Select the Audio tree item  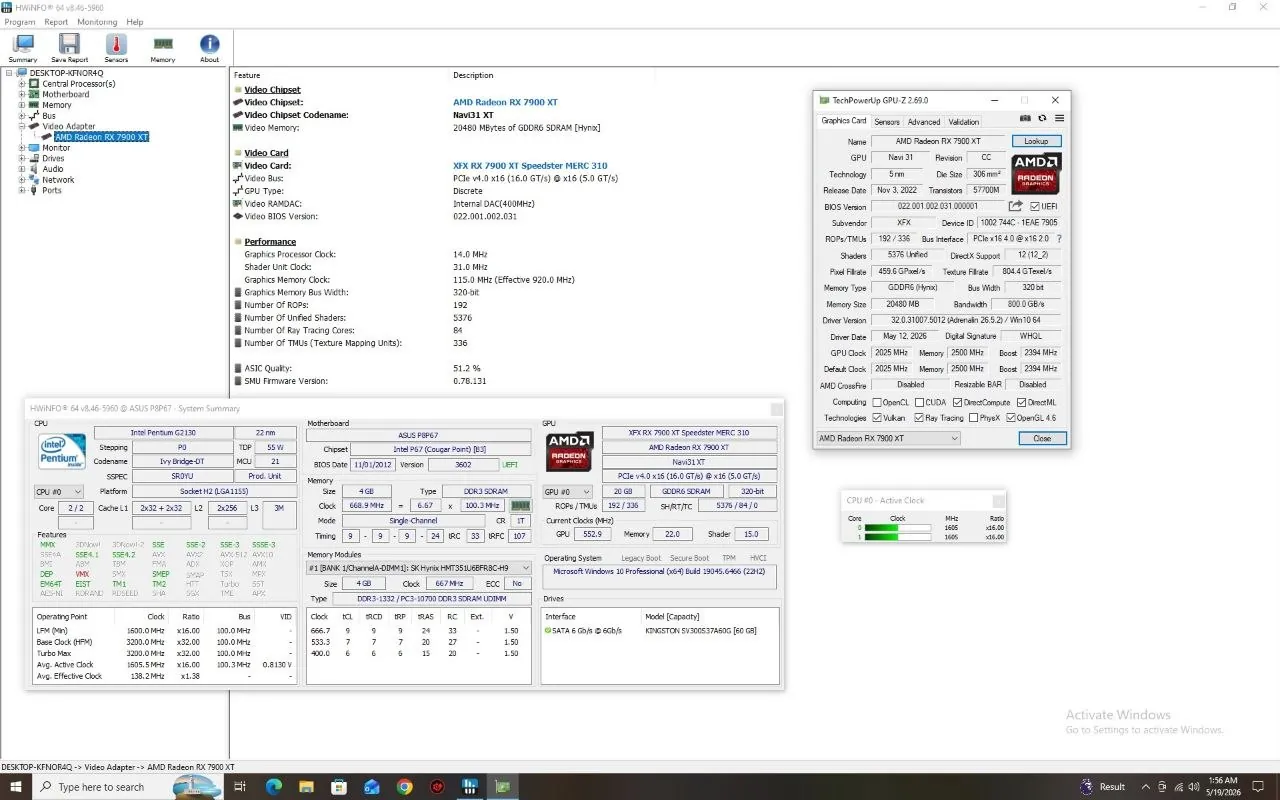[x=53, y=169]
